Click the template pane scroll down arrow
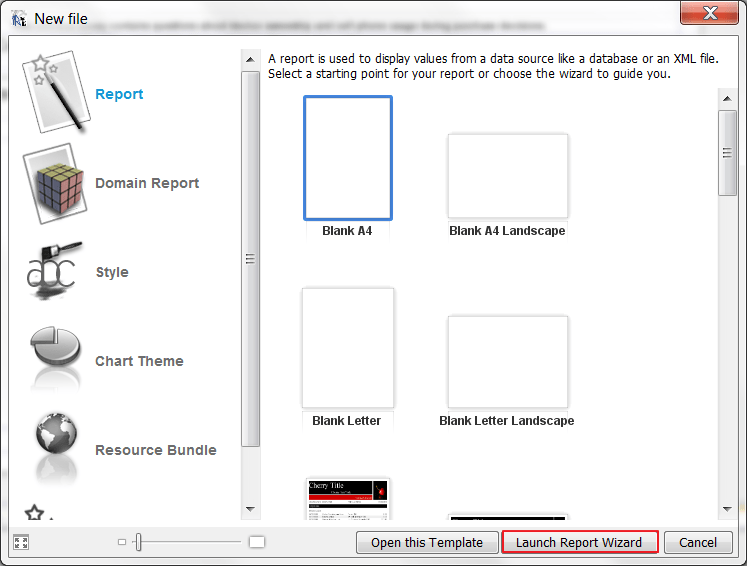 coord(726,509)
